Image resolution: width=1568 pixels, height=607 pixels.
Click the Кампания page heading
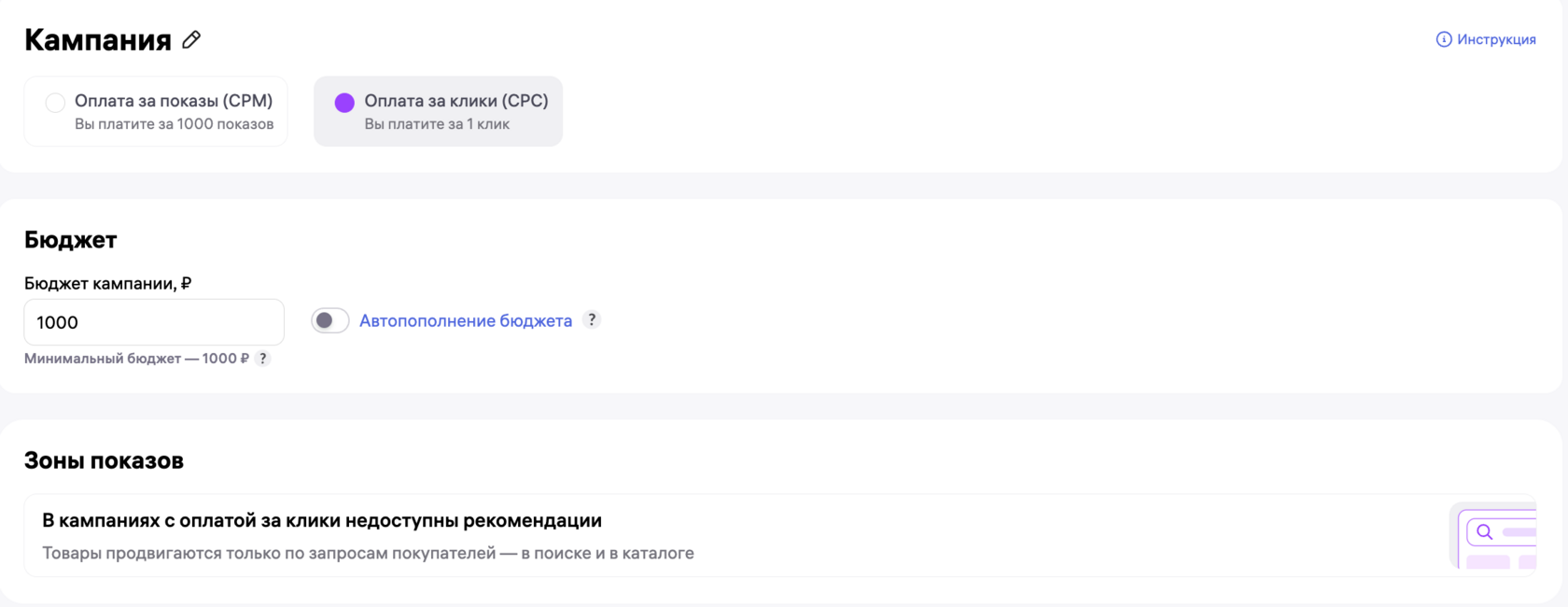(x=98, y=40)
